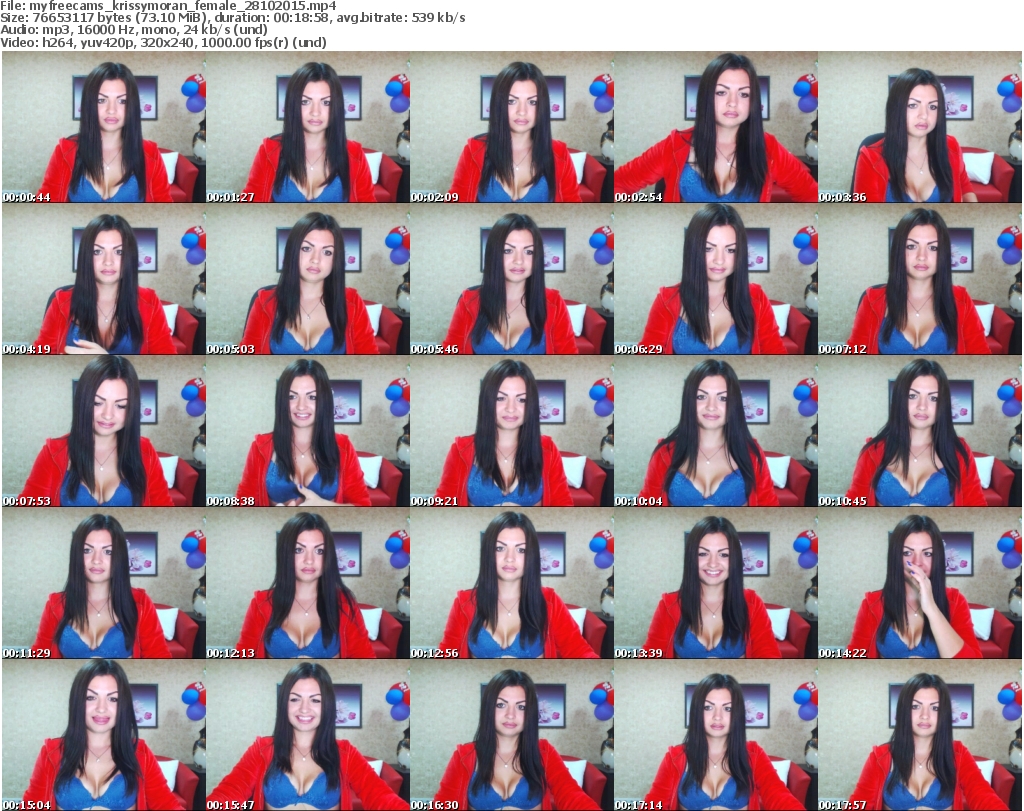Select the thumbnail frame timestamped 00:10:45
1024x811 pixels.
(x=920, y=431)
